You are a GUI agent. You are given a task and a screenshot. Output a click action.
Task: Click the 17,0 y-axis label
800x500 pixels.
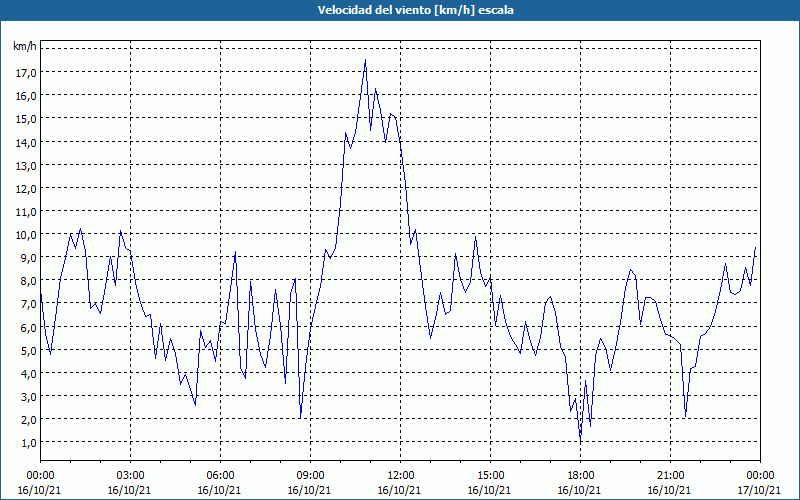click(26, 73)
